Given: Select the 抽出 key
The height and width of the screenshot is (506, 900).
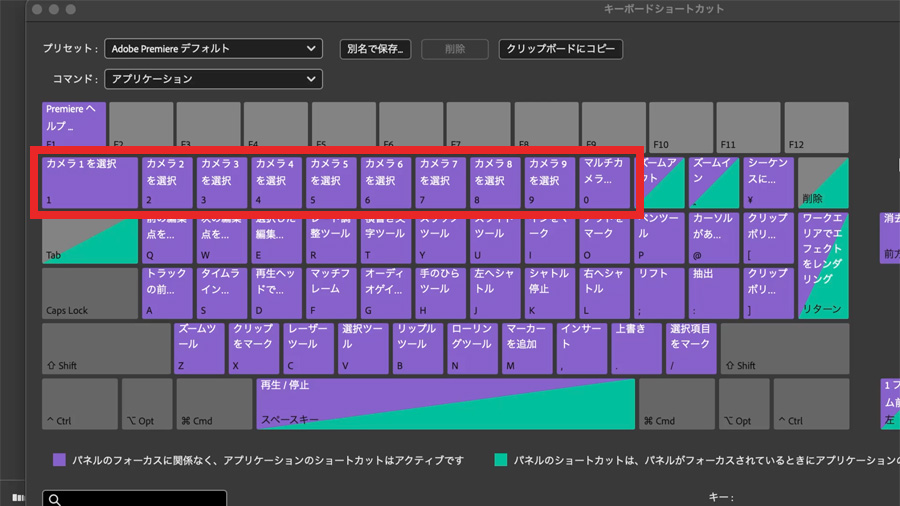Looking at the screenshot, I should (713, 293).
